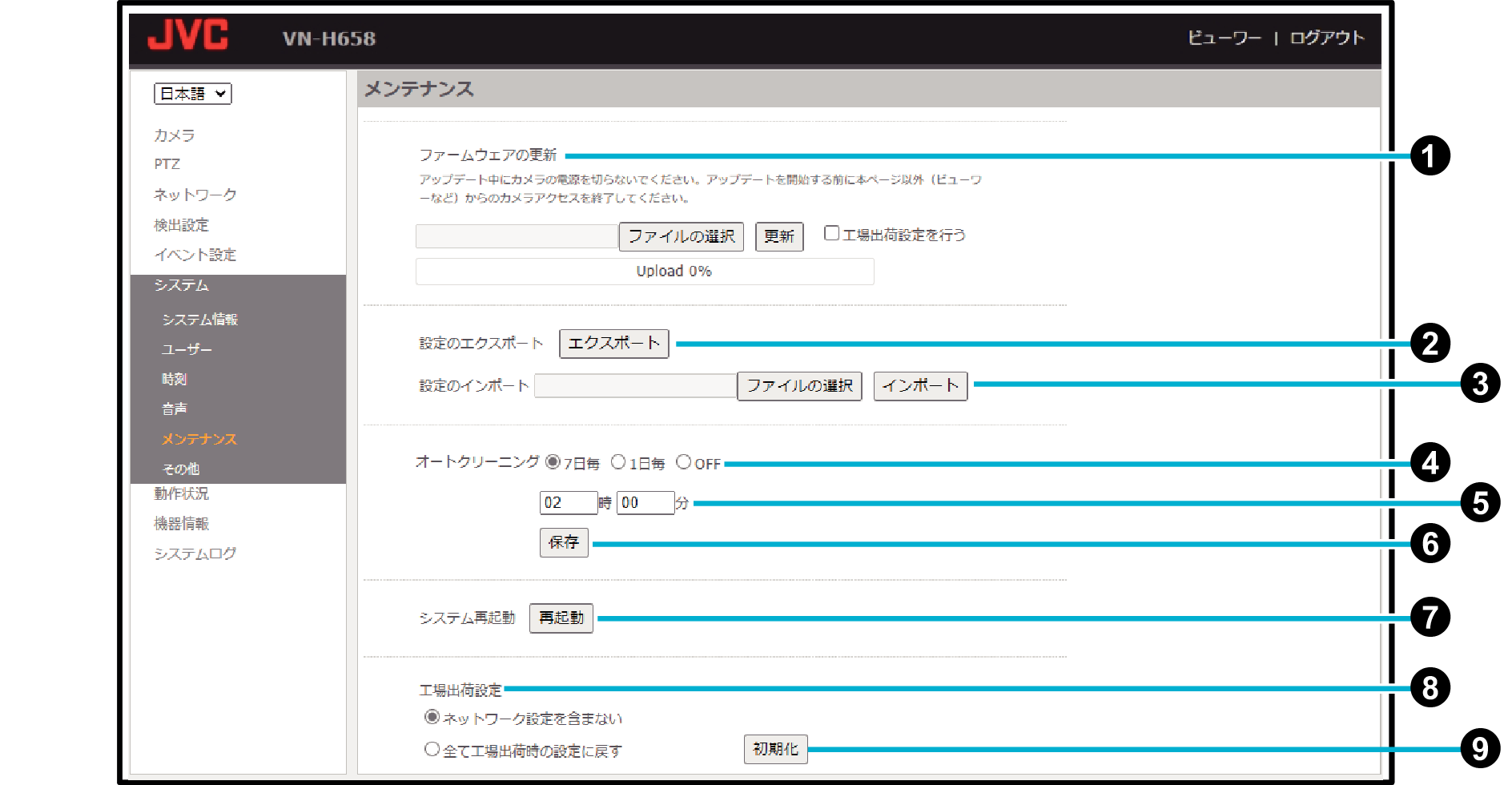Click the ログアウト link

point(1327,38)
